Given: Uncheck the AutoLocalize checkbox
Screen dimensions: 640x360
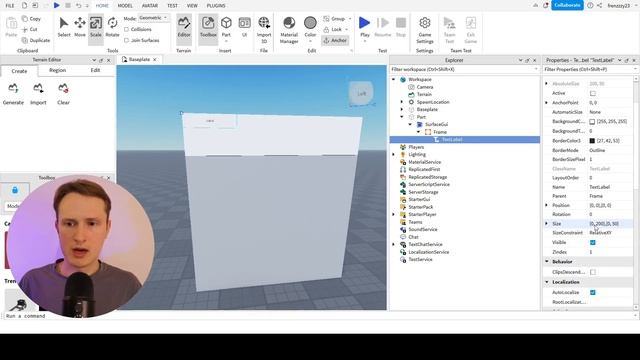Looking at the screenshot, I should (x=593, y=292).
